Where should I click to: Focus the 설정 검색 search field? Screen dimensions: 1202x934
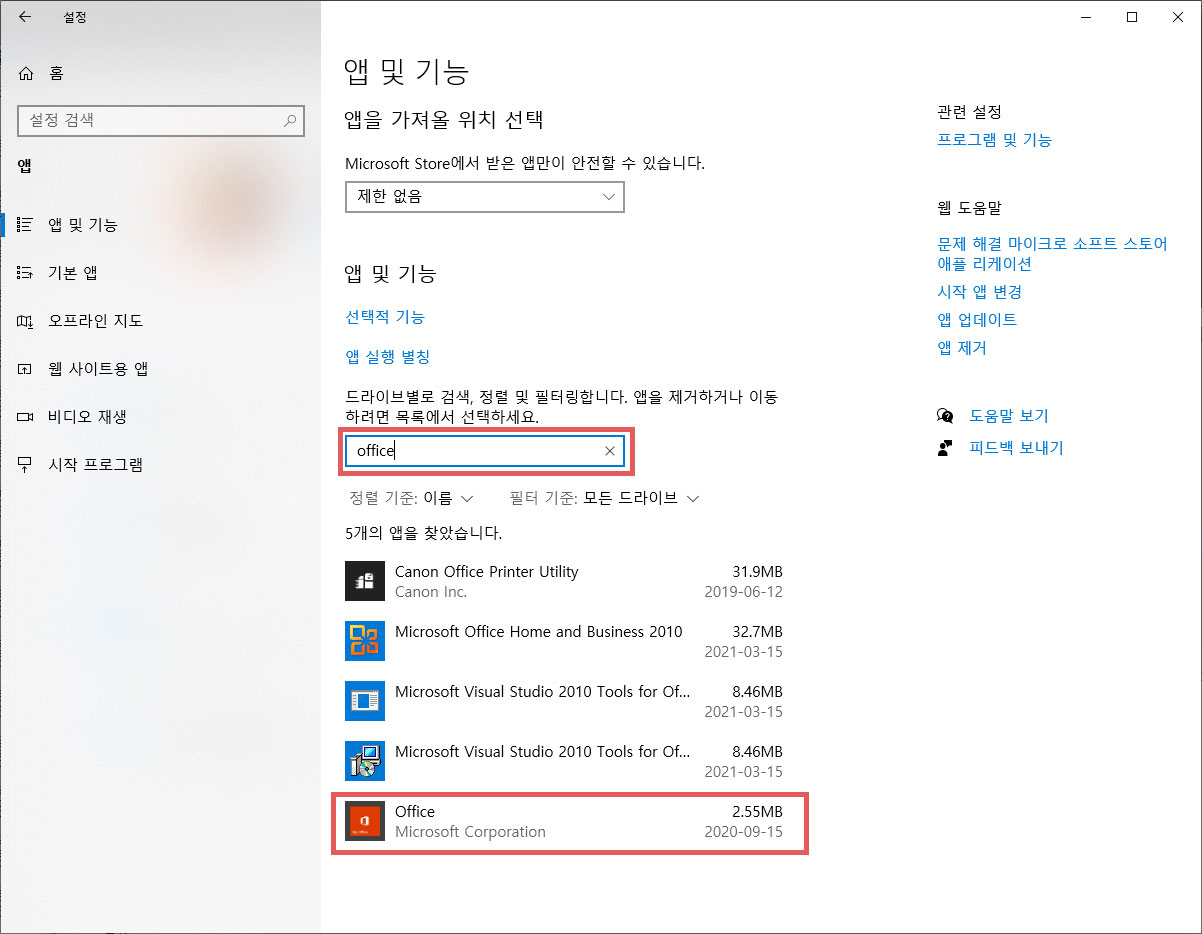pyautogui.click(x=160, y=120)
